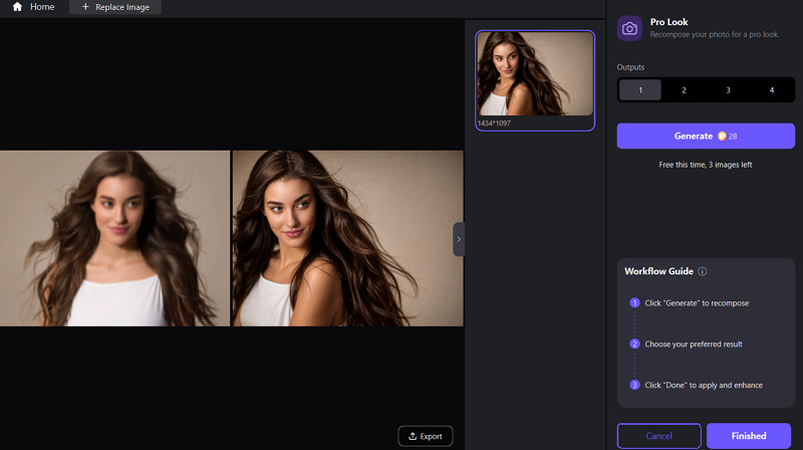Click the Cancel button
This screenshot has width=803, height=450.
coord(659,436)
